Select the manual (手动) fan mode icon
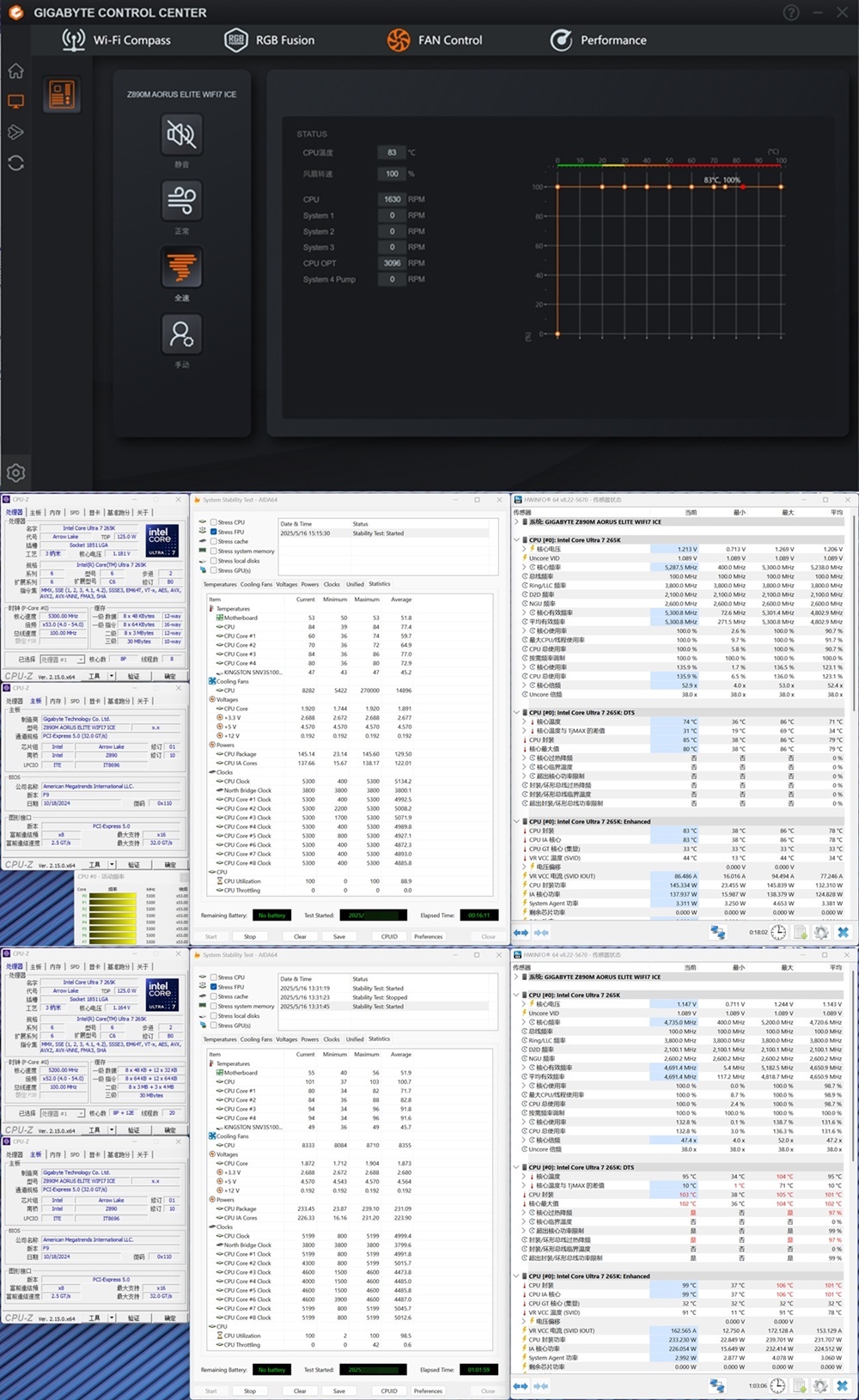This screenshot has height=1400, width=859. pos(181,334)
